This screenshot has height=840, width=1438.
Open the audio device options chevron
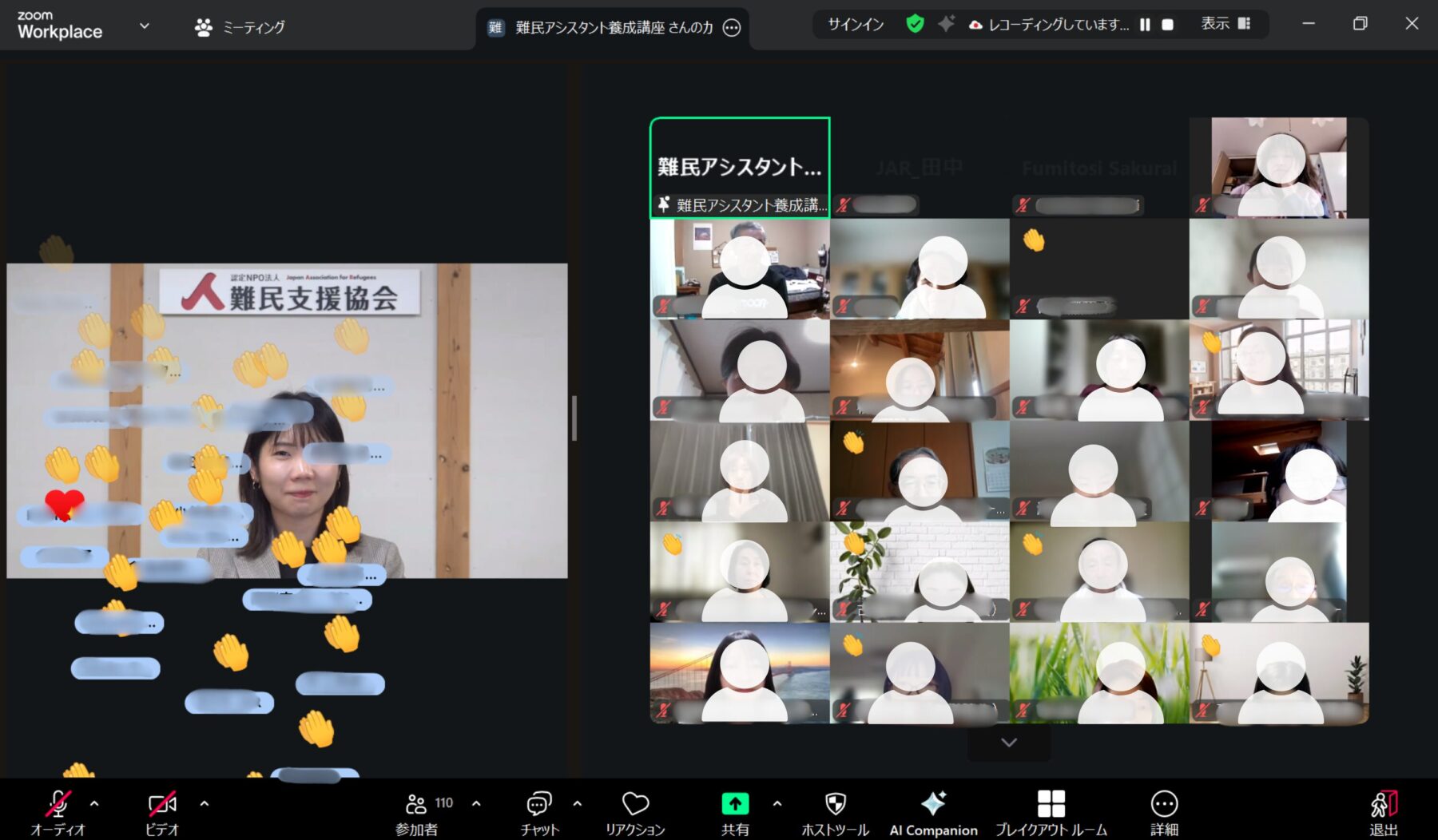(x=93, y=804)
